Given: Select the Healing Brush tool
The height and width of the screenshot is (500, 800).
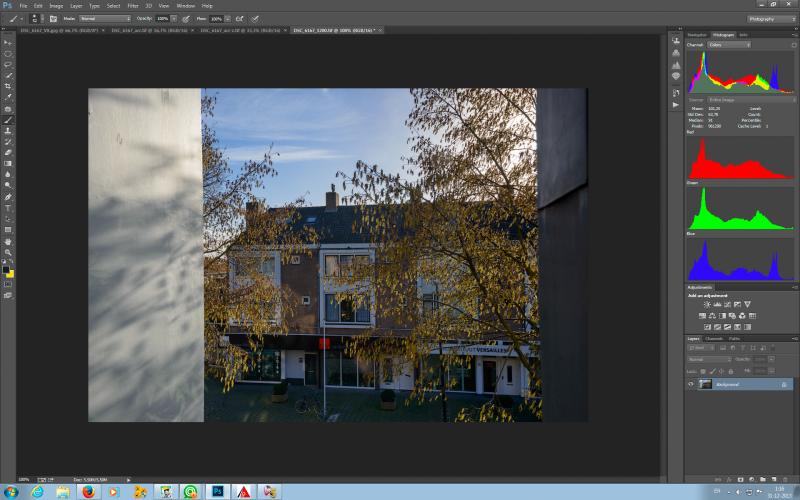Looking at the screenshot, I should pos(8,109).
